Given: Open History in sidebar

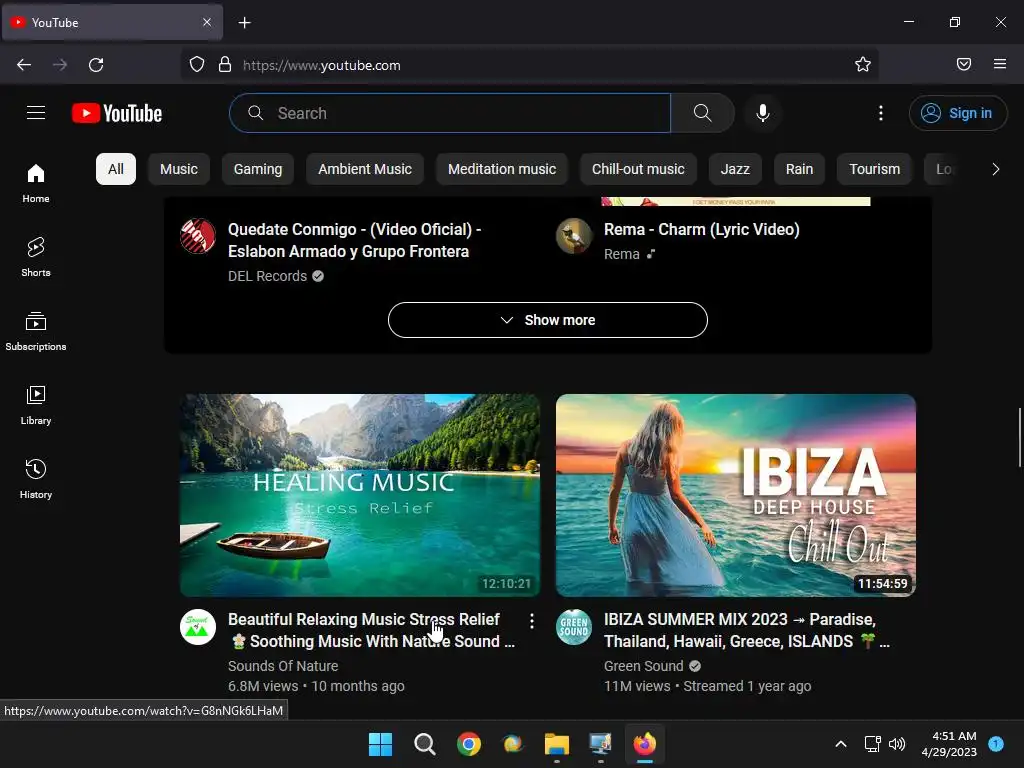Looking at the screenshot, I should 36,479.
